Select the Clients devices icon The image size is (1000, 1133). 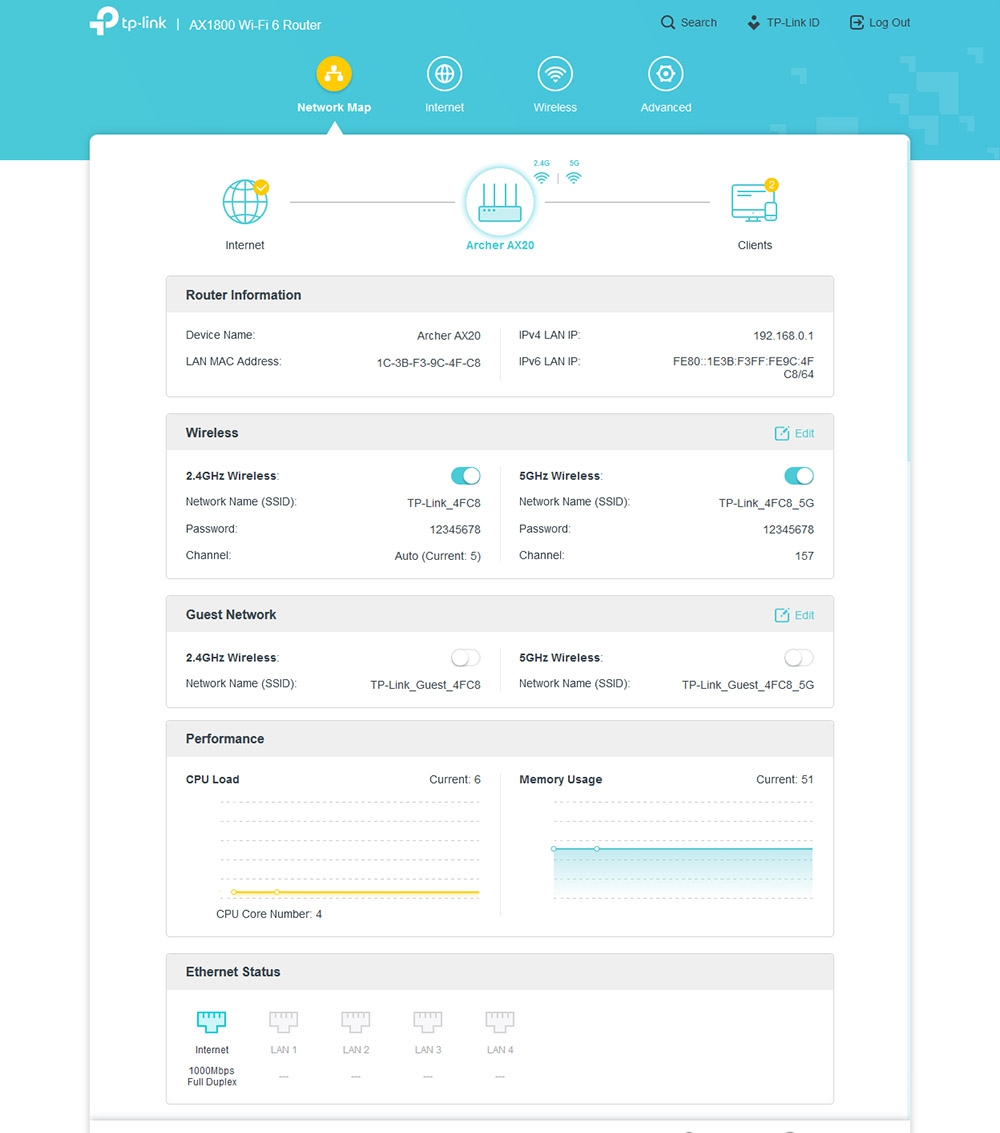[754, 202]
